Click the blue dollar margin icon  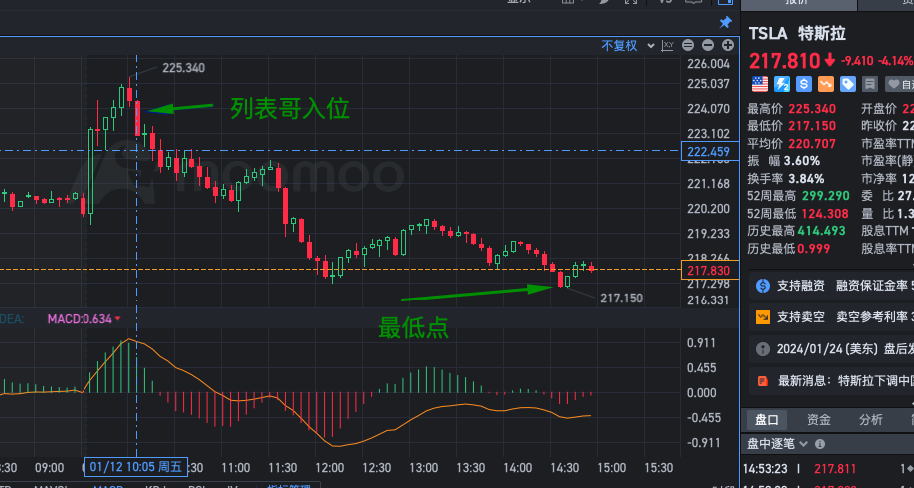click(804, 85)
